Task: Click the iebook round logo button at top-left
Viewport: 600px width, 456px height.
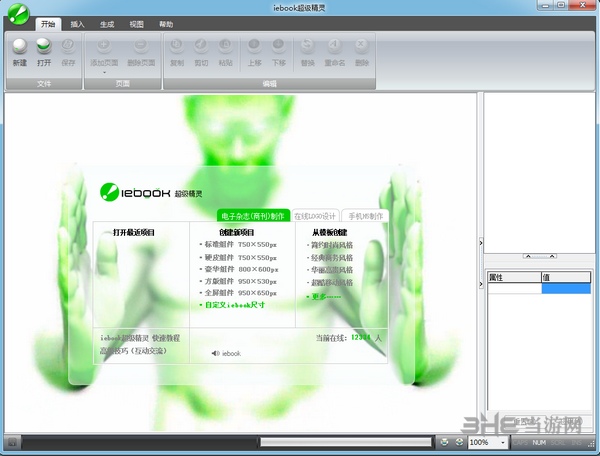Action: click(17, 15)
